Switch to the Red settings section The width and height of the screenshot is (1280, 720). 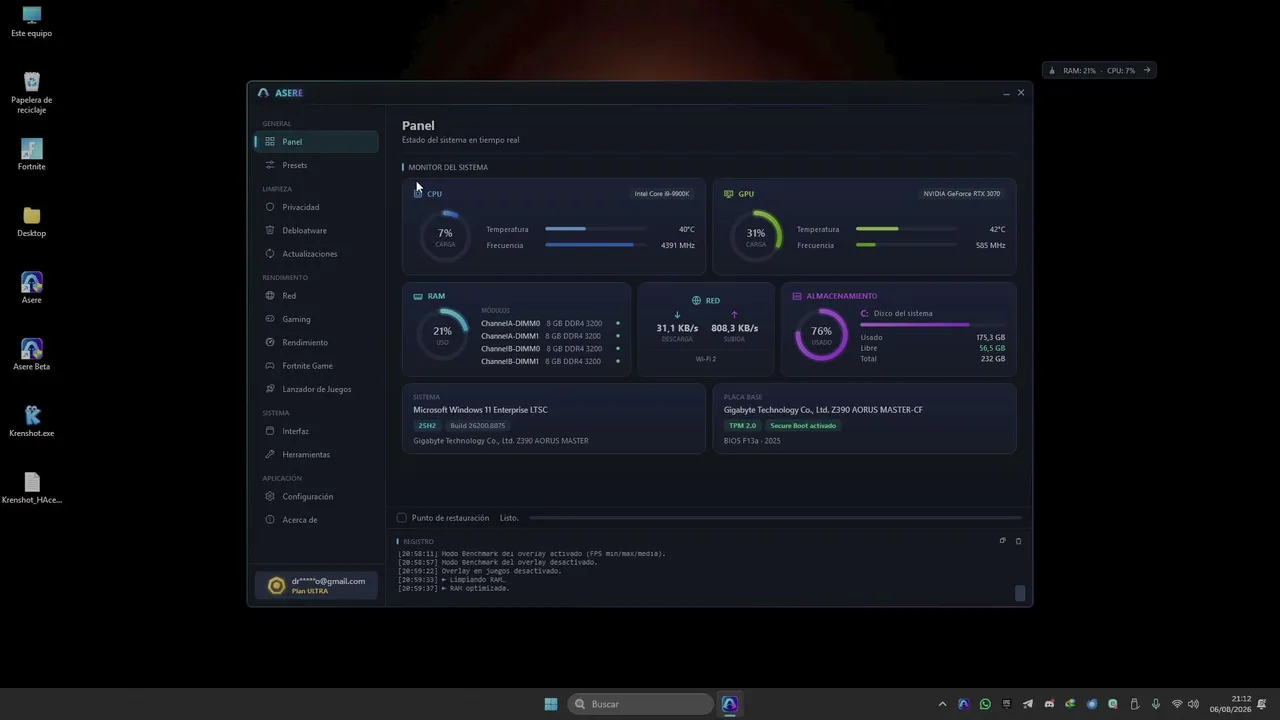coord(316,296)
